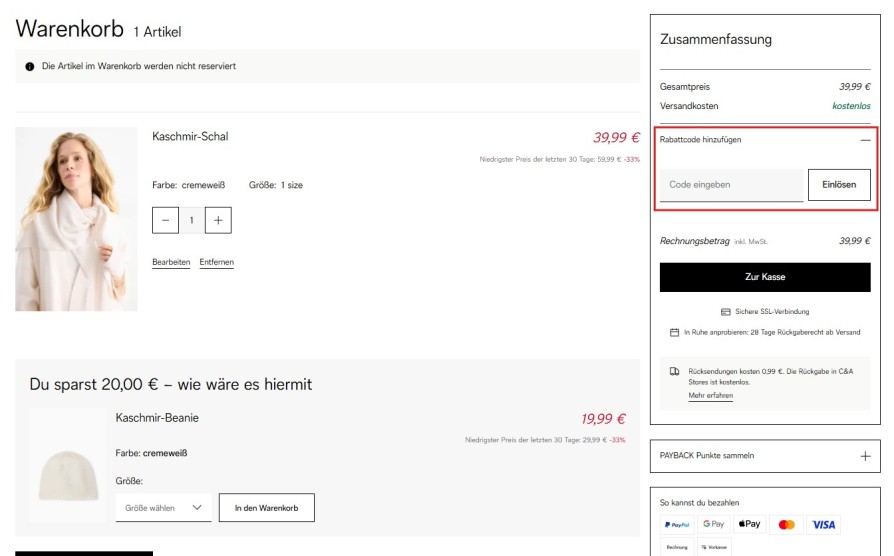Open the Mehr erfahren link
This screenshot has width=894, height=556.
[x=710, y=396]
